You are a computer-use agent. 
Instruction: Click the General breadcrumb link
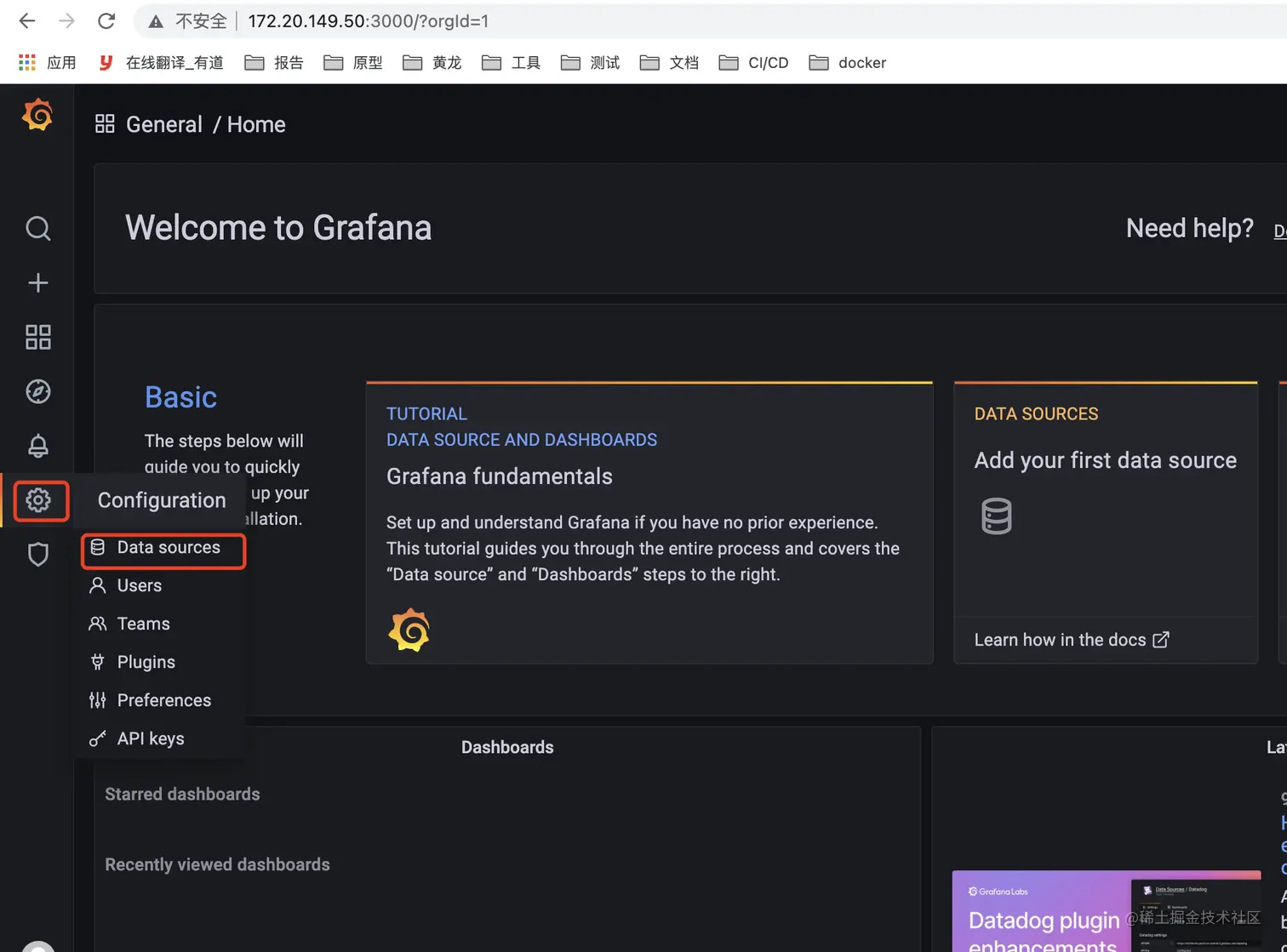(x=164, y=124)
